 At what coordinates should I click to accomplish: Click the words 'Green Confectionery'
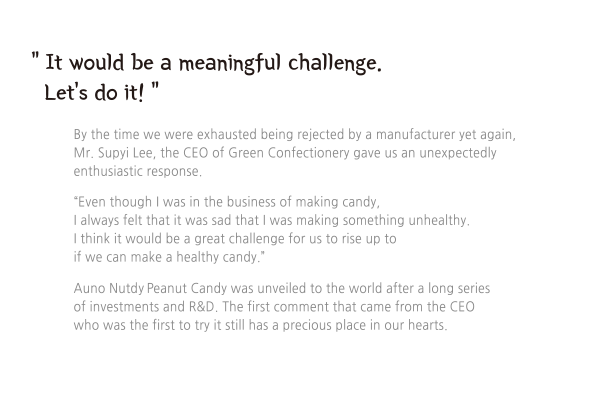coord(289,153)
